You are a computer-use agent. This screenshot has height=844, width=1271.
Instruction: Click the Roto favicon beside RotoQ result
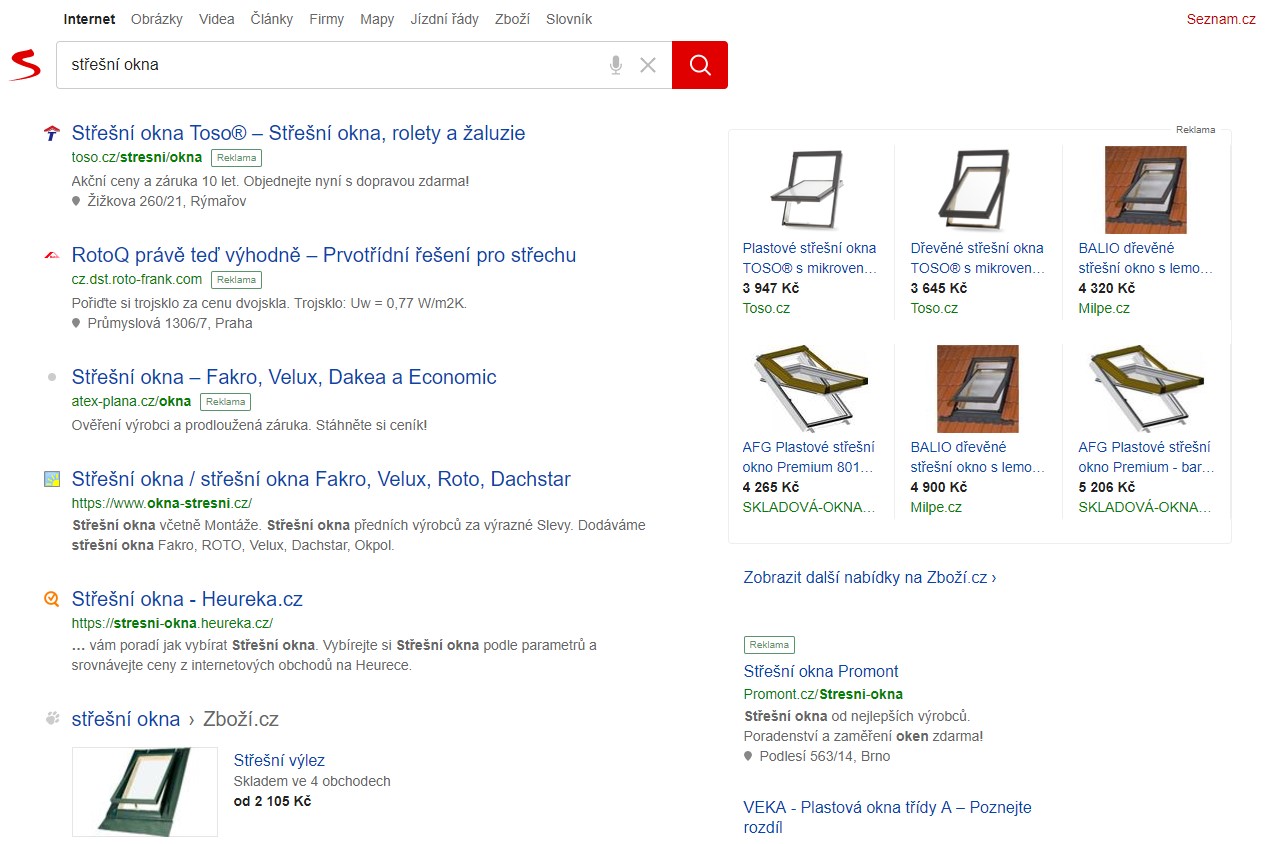click(x=52, y=256)
